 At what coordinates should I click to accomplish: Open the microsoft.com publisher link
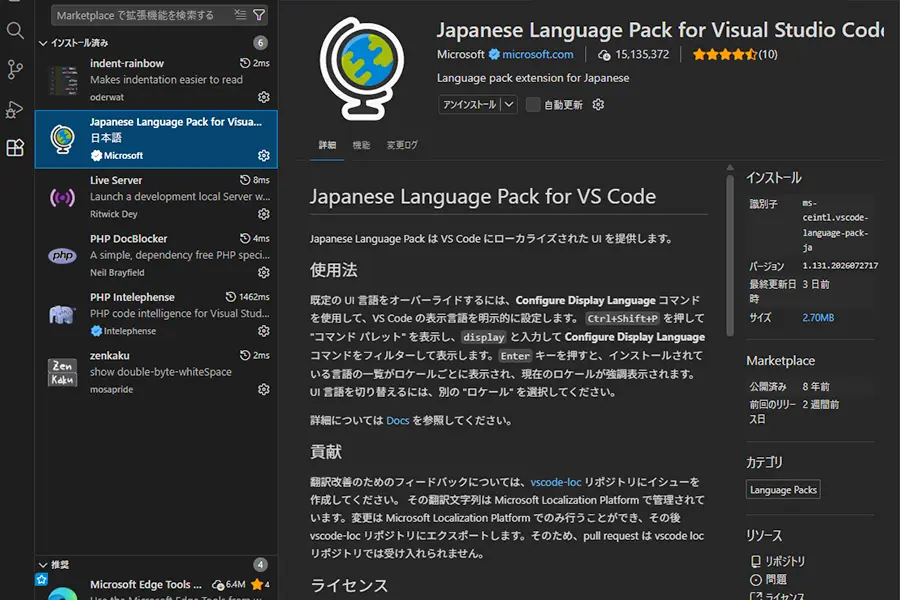pyautogui.click(x=537, y=55)
